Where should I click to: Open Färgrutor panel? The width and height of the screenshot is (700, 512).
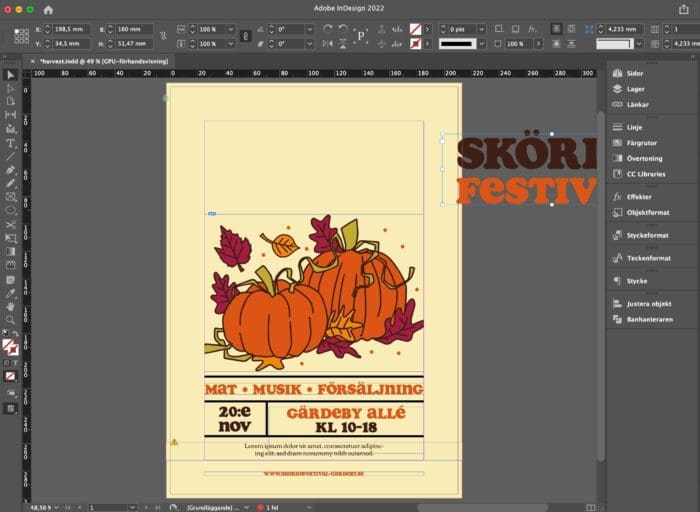pos(642,143)
